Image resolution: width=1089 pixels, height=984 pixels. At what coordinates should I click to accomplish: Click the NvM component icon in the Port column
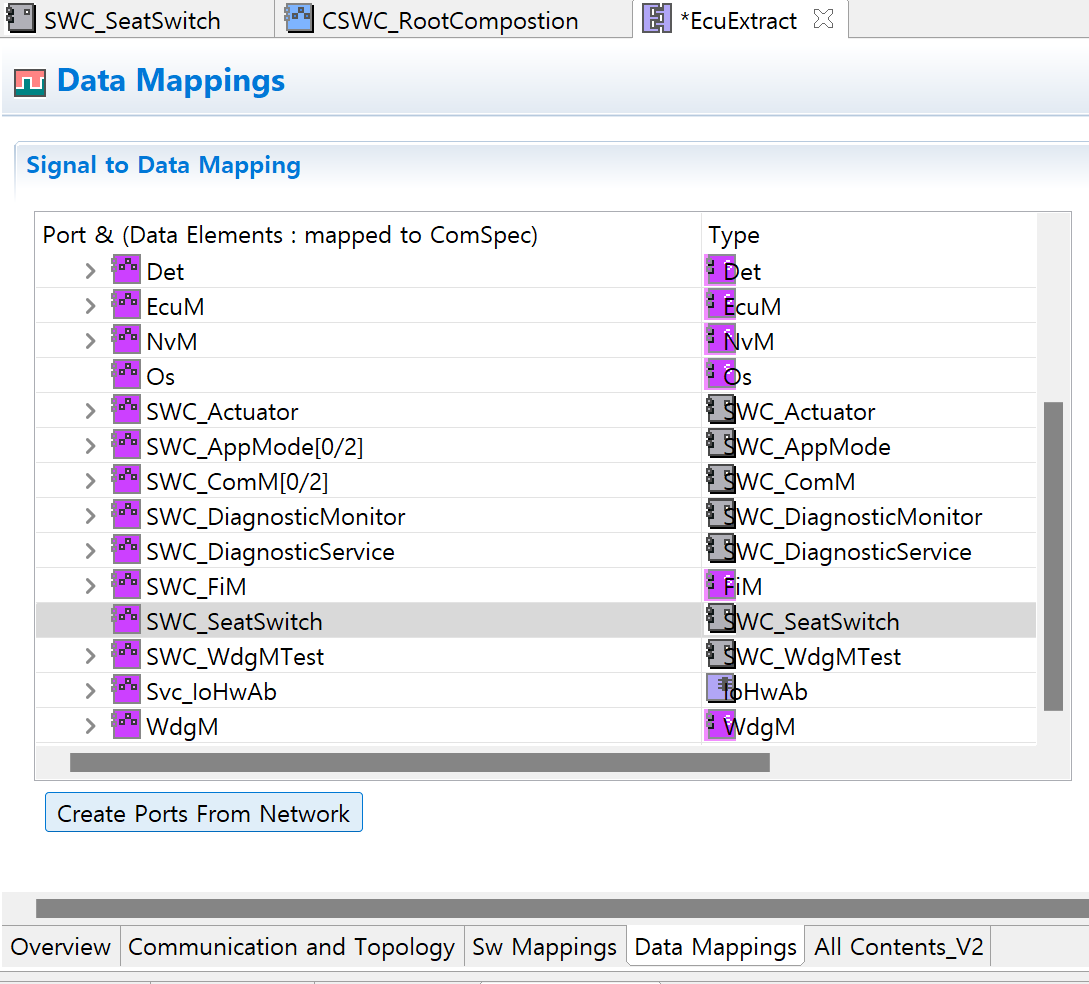coord(126,340)
